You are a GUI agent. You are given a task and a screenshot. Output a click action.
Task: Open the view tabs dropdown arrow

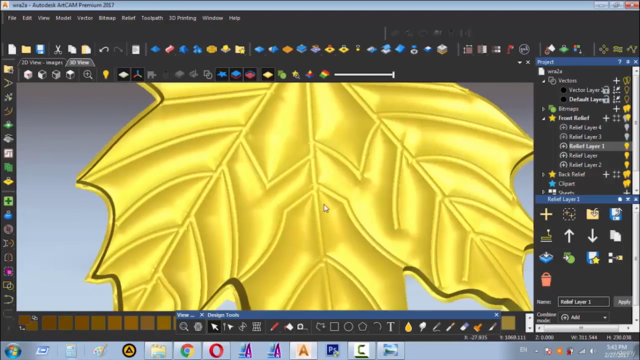(520, 62)
